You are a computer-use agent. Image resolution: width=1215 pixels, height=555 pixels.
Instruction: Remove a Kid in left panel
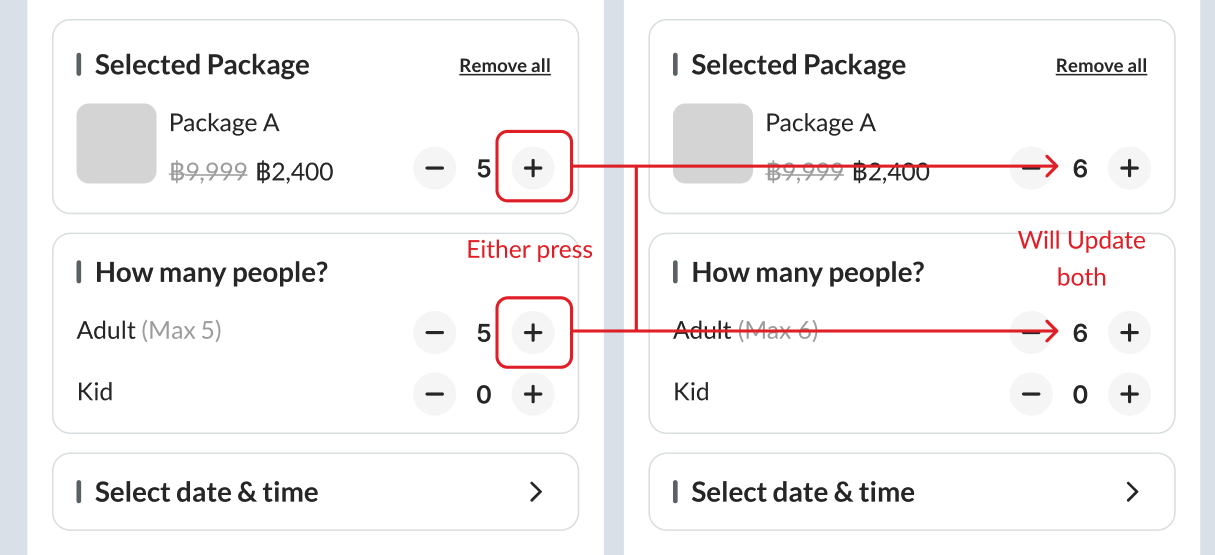(434, 394)
